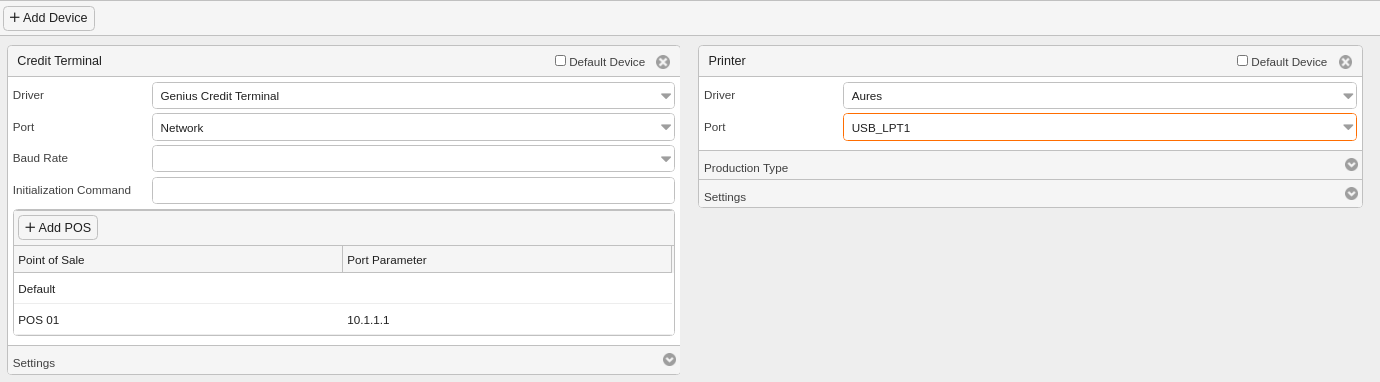This screenshot has width=1380, height=382.
Task: Open the Aures printer driver dropdown
Action: 1100,96
